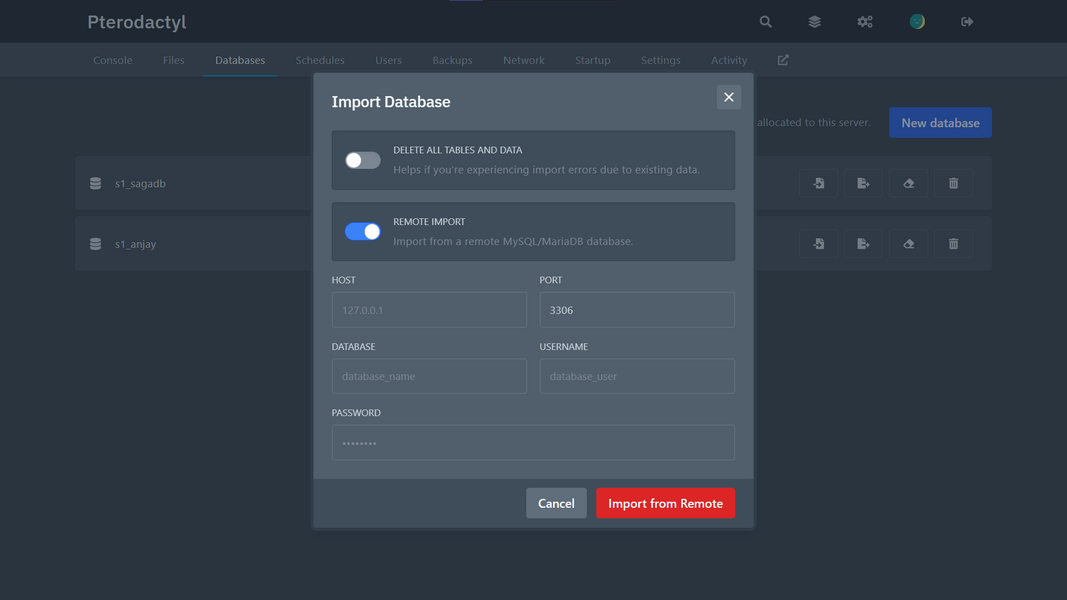Viewport: 1067px width, 600px height.
Task: Focus the Host input field
Action: [x=429, y=310]
